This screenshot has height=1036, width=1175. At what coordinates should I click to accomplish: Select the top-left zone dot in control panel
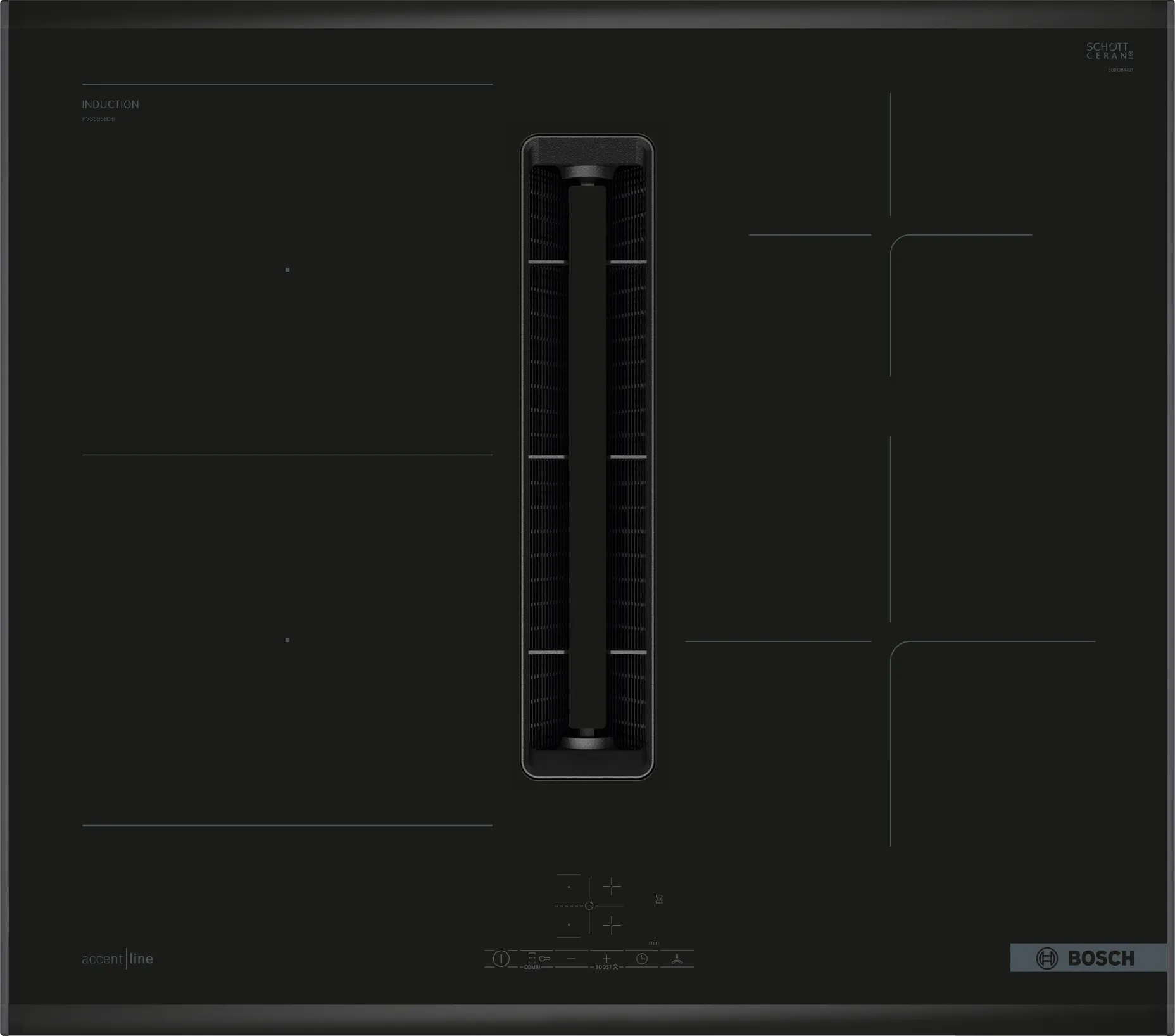569,887
